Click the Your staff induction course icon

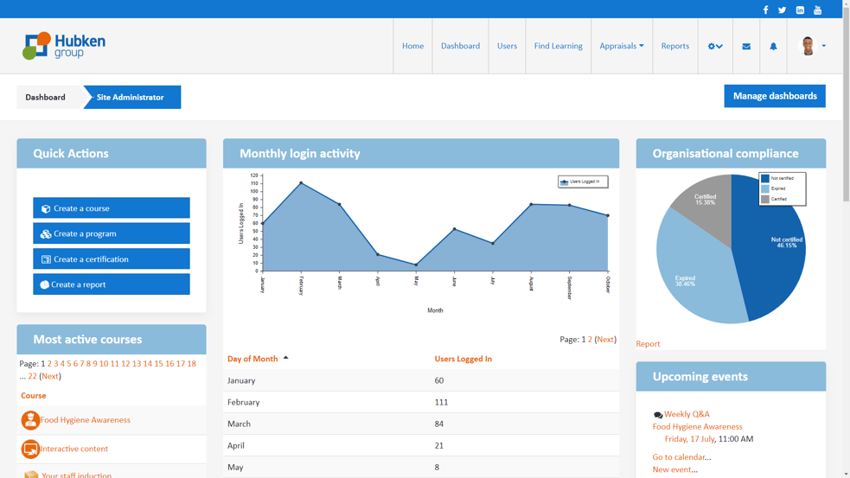pyautogui.click(x=31, y=474)
